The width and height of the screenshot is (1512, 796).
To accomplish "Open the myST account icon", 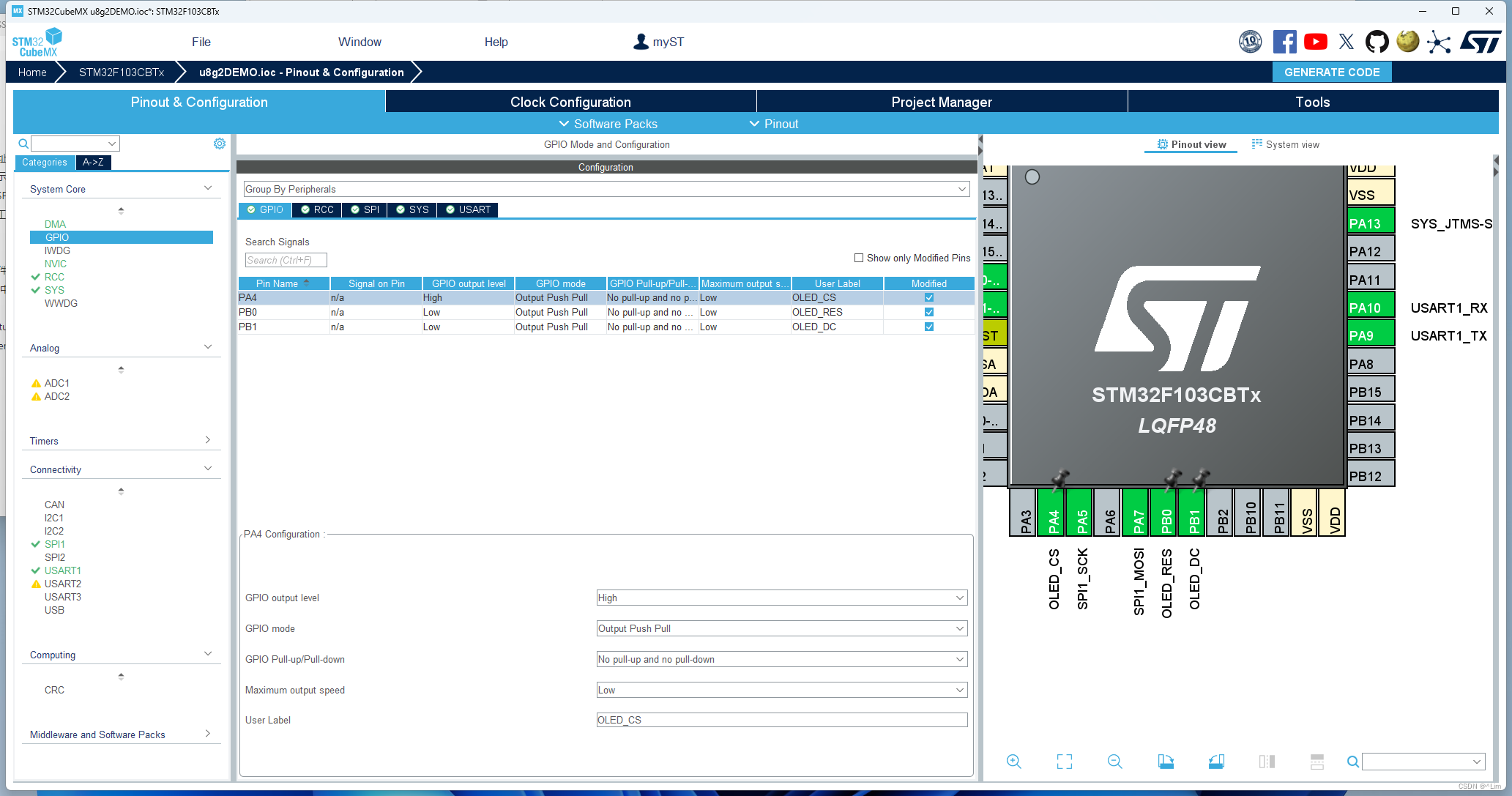I will click(641, 42).
